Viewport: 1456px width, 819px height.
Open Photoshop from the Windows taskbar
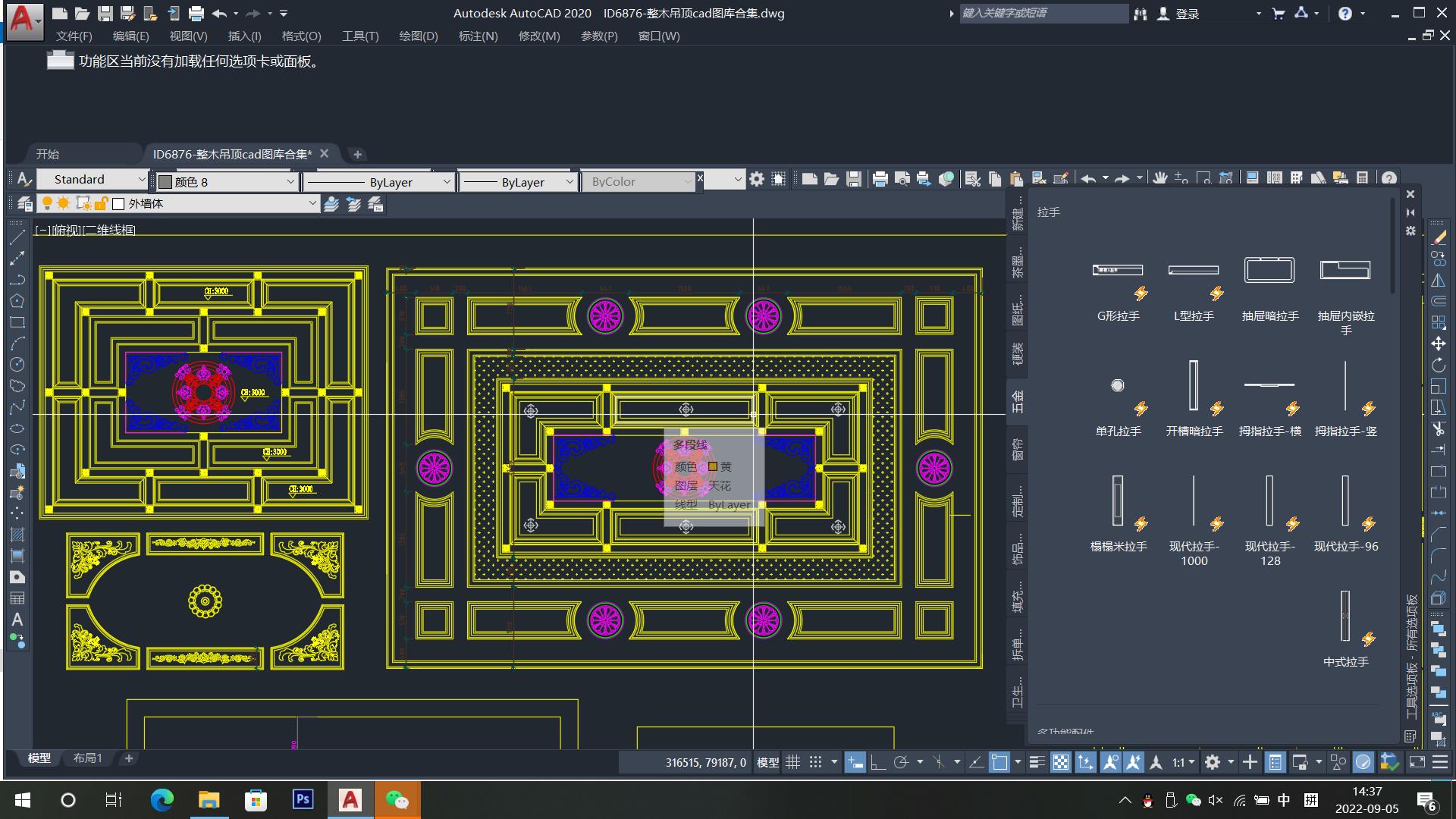coord(303,799)
